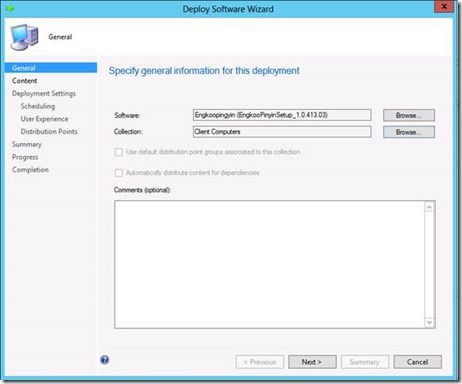Image resolution: width=462 pixels, height=384 pixels.
Task: Click the comments scrollbar down arrow
Action: click(429, 322)
